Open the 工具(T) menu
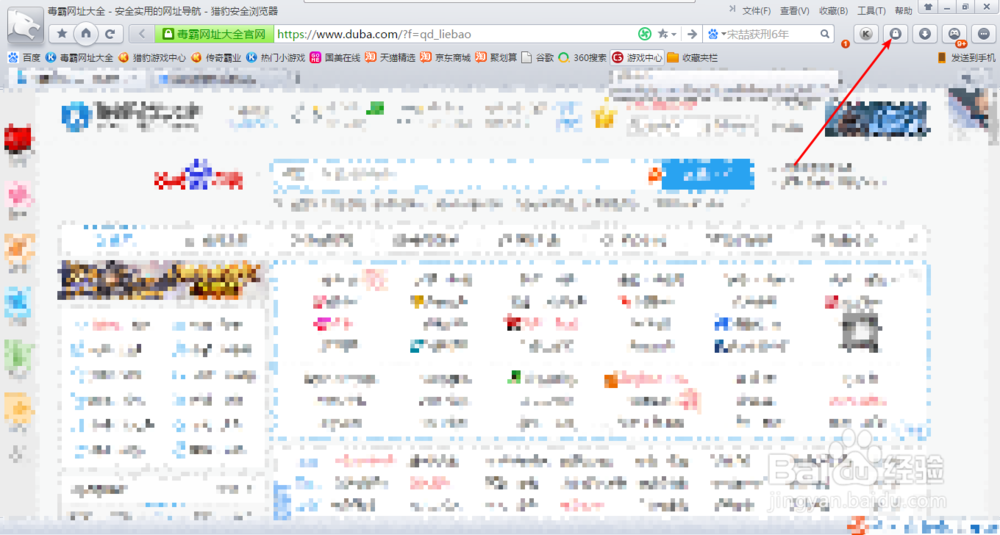The width and height of the screenshot is (1000, 535). tap(871, 11)
